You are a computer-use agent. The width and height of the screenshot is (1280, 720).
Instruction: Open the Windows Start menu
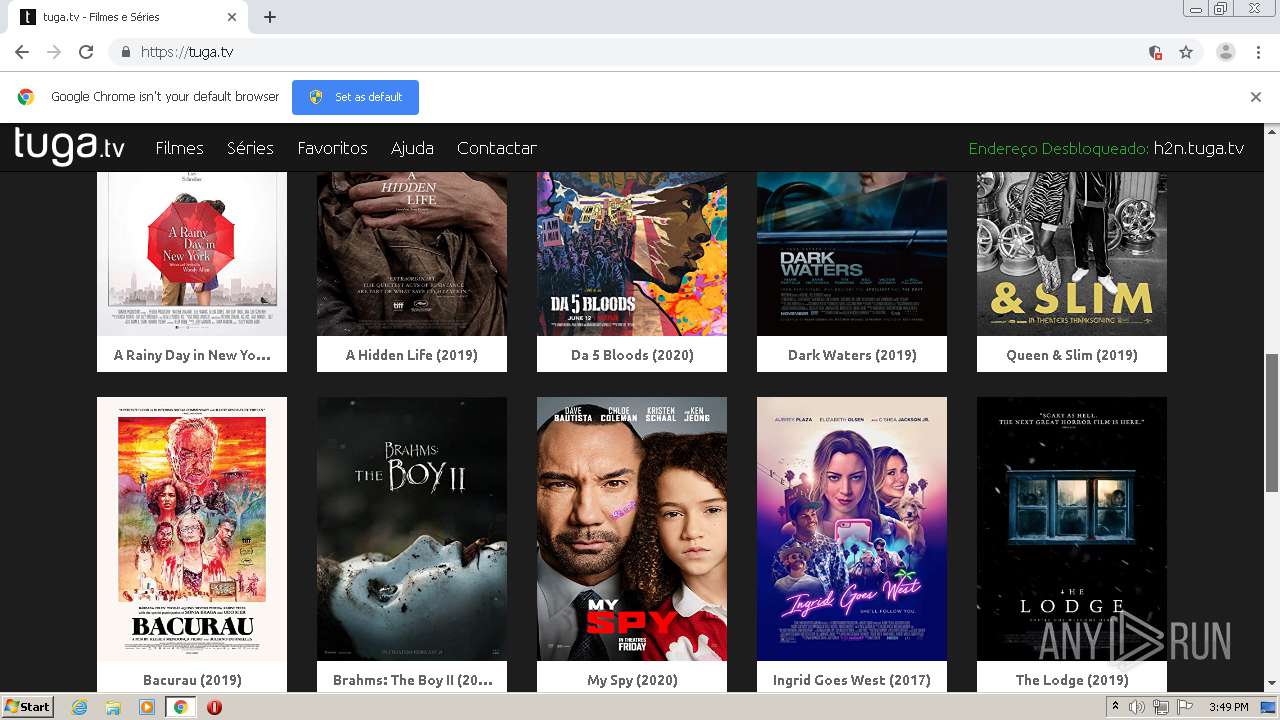tap(27, 707)
